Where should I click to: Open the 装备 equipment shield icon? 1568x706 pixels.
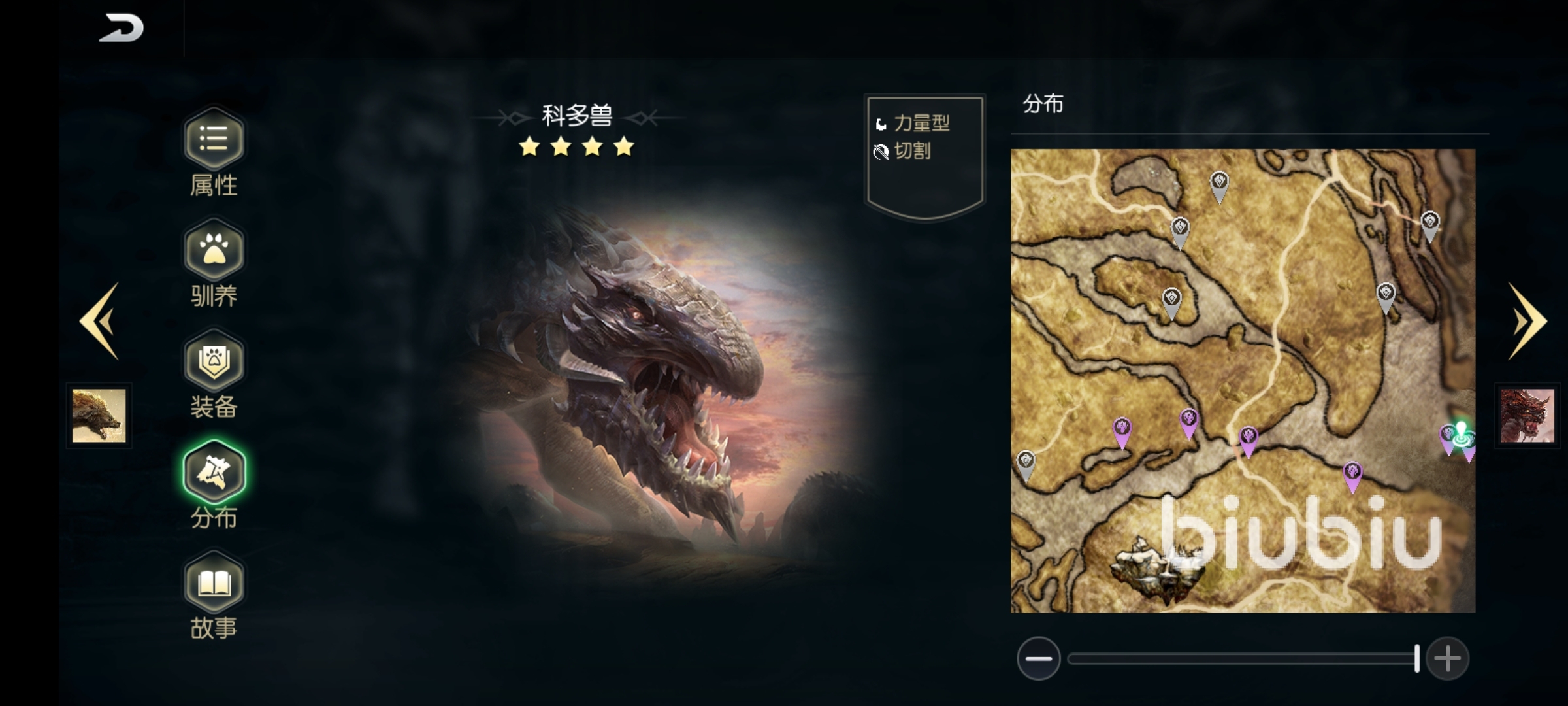click(214, 361)
